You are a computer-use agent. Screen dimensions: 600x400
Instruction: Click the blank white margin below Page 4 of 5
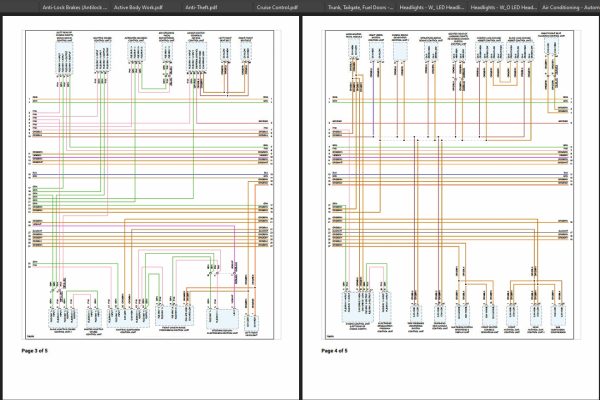tap(450, 377)
